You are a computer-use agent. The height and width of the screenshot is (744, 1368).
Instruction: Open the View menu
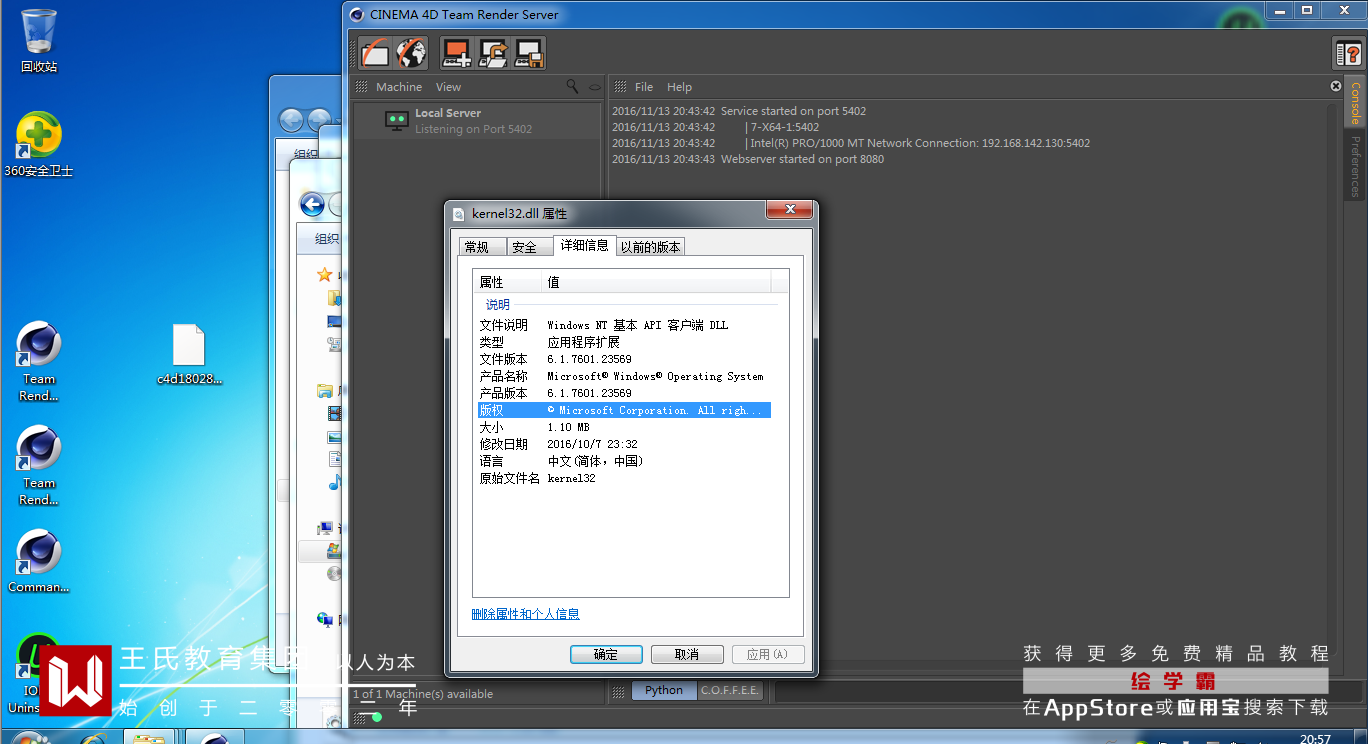point(449,87)
